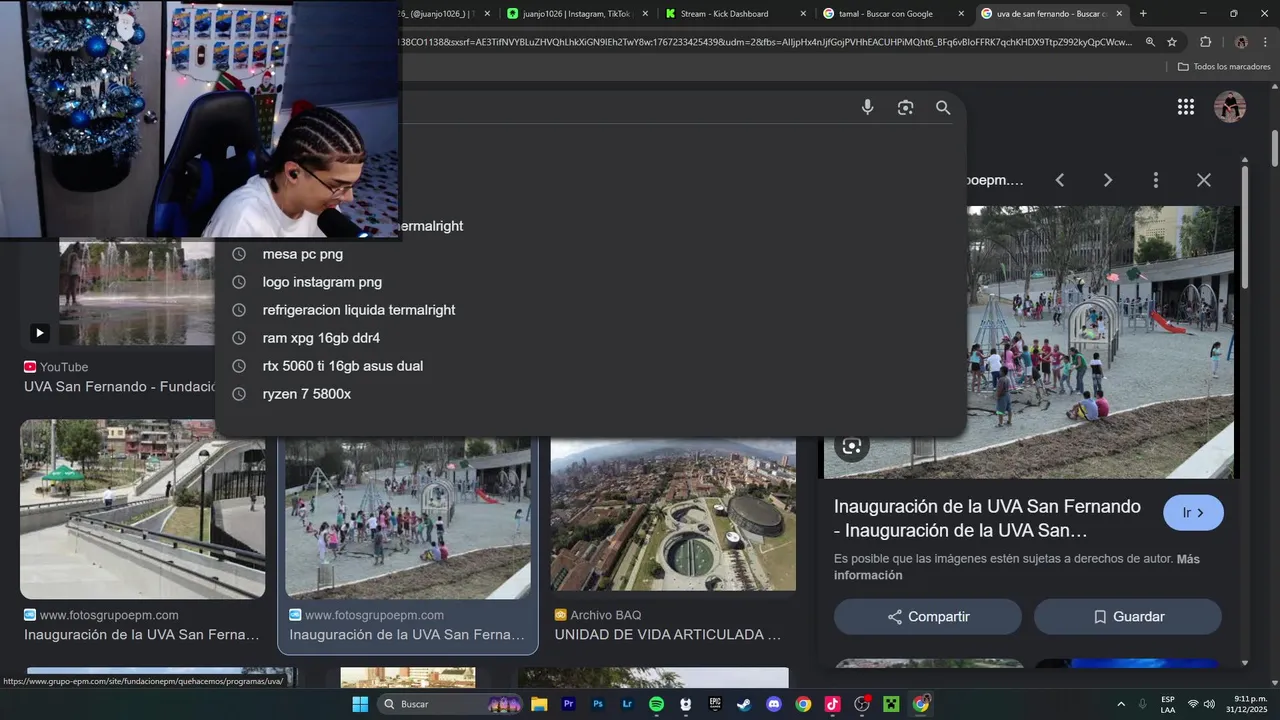Screen dimensions: 1280x720
Task: Open the Más información link
Action: pos(1016,567)
